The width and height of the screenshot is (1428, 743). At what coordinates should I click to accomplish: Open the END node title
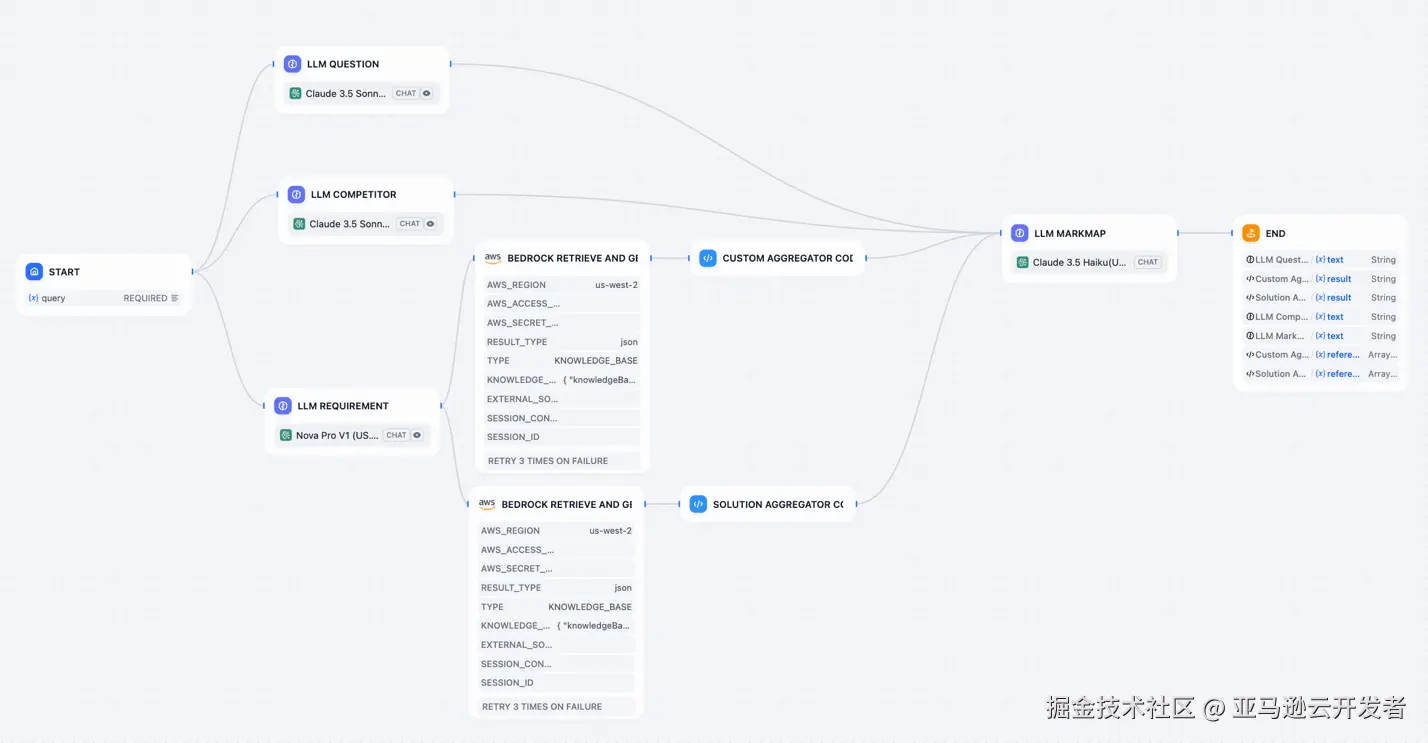(x=1276, y=233)
